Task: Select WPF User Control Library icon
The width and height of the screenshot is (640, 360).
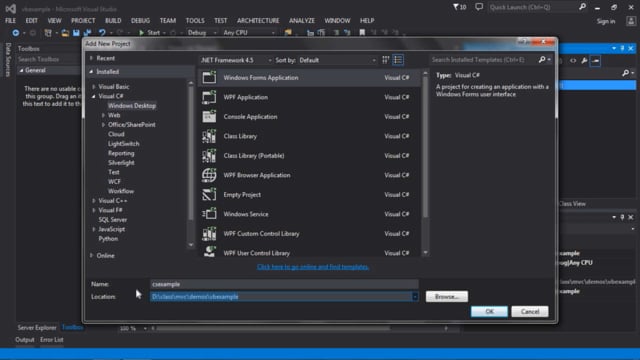Action: [x=209, y=251]
